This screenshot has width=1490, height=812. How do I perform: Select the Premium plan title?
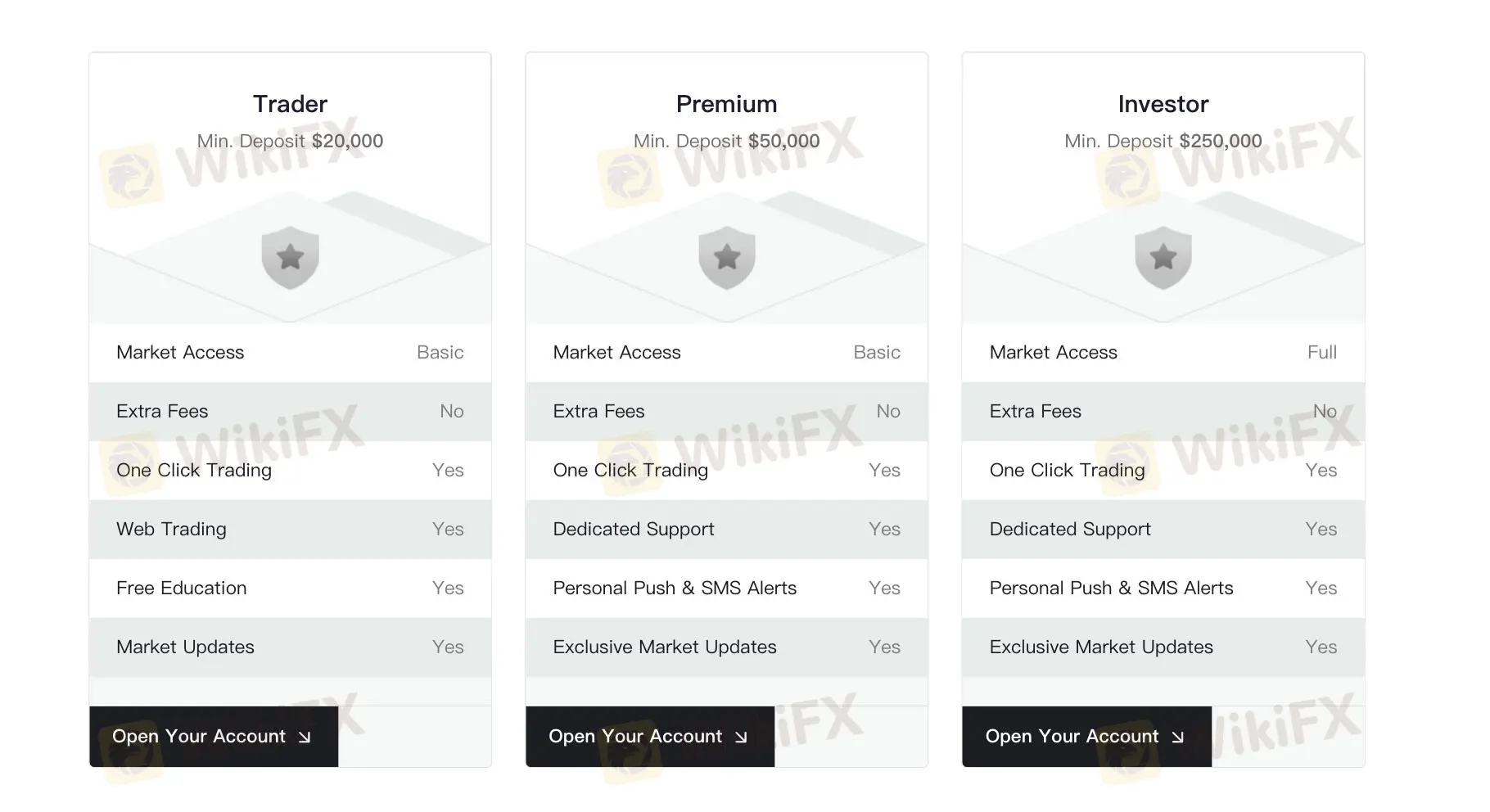[726, 104]
